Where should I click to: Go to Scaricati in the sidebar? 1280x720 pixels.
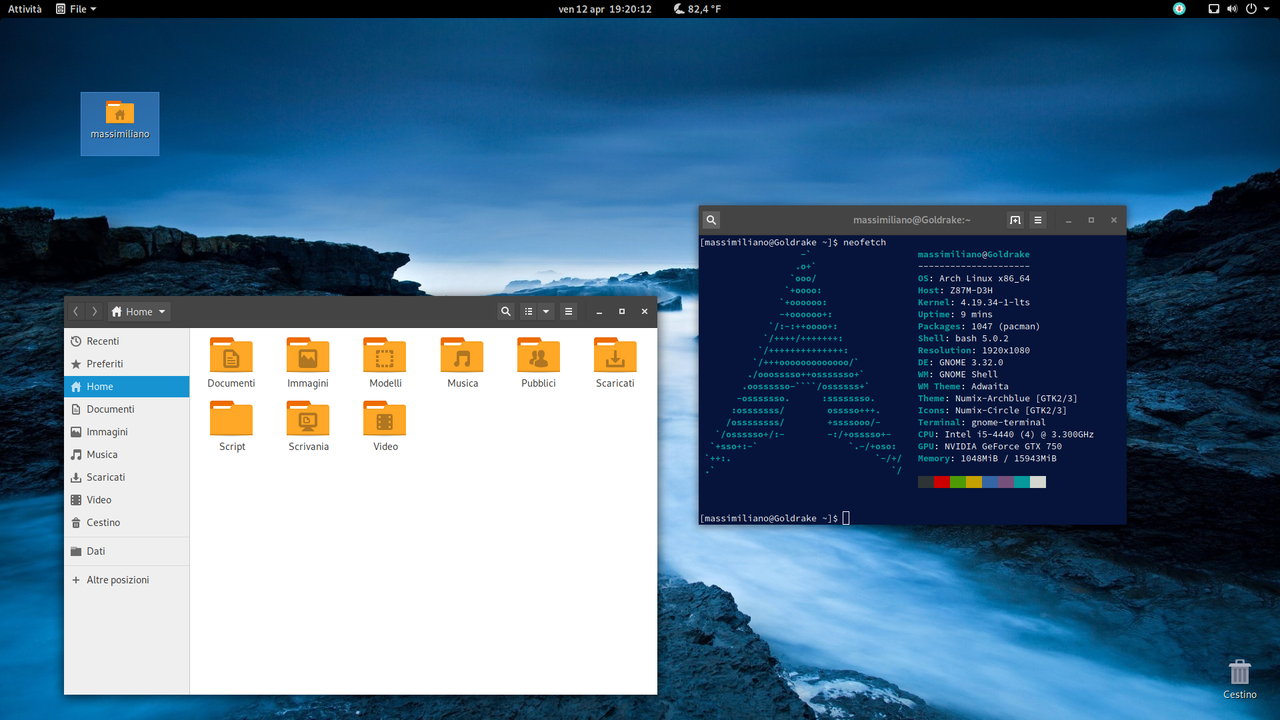127,477
